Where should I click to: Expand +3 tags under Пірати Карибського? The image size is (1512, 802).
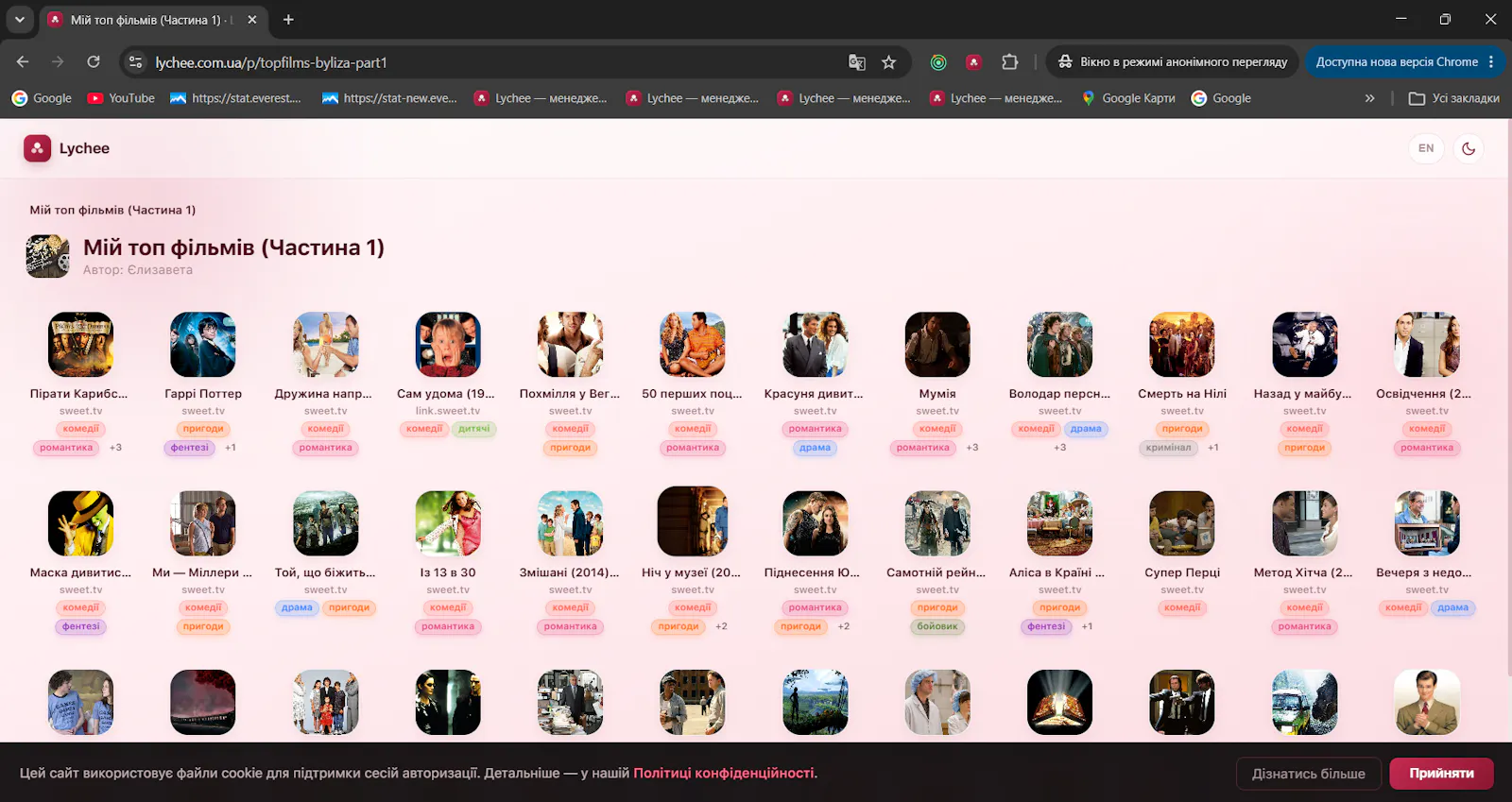click(115, 448)
